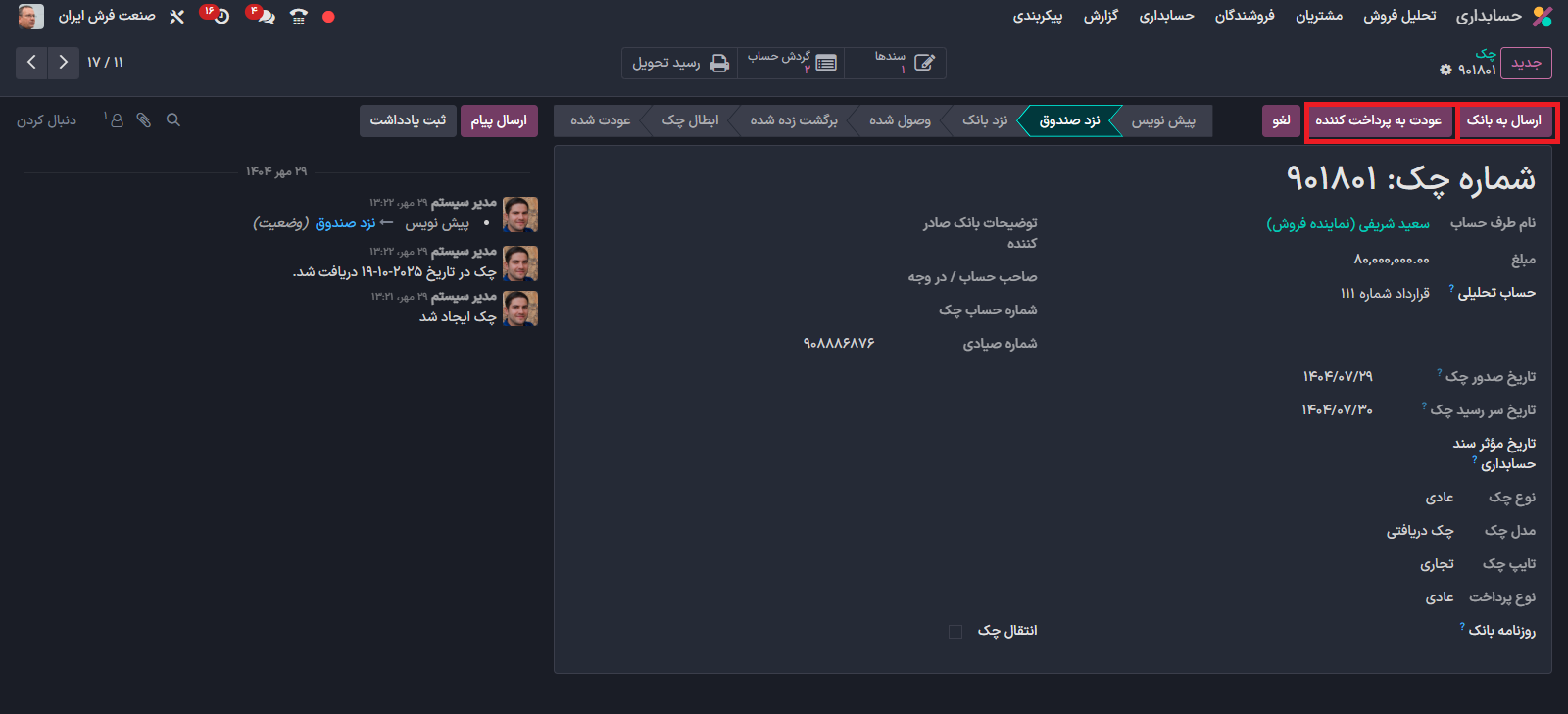Click the gear actions icon beside 901801

tap(1445, 70)
